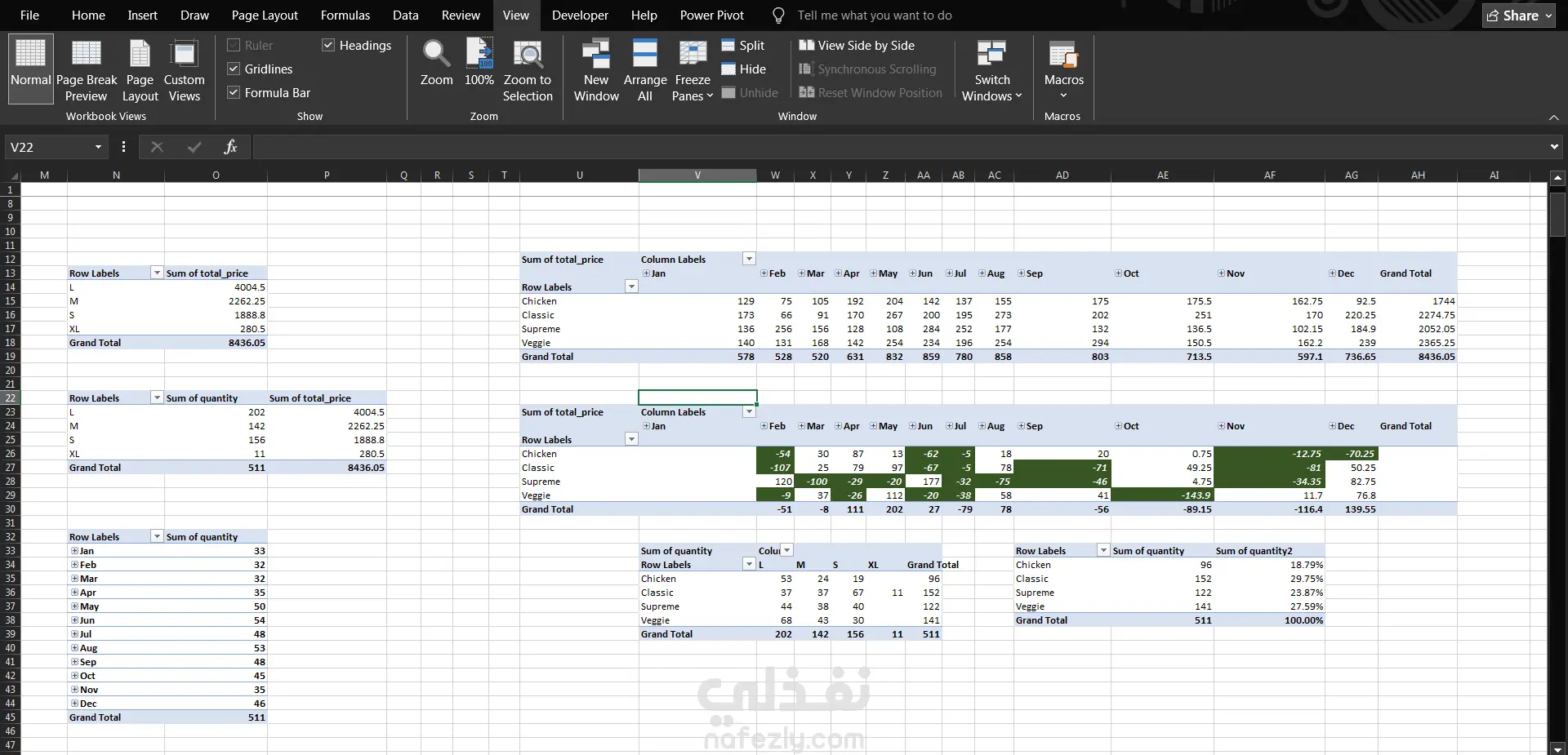
Task: Switch to the Data tab
Action: click(x=406, y=16)
